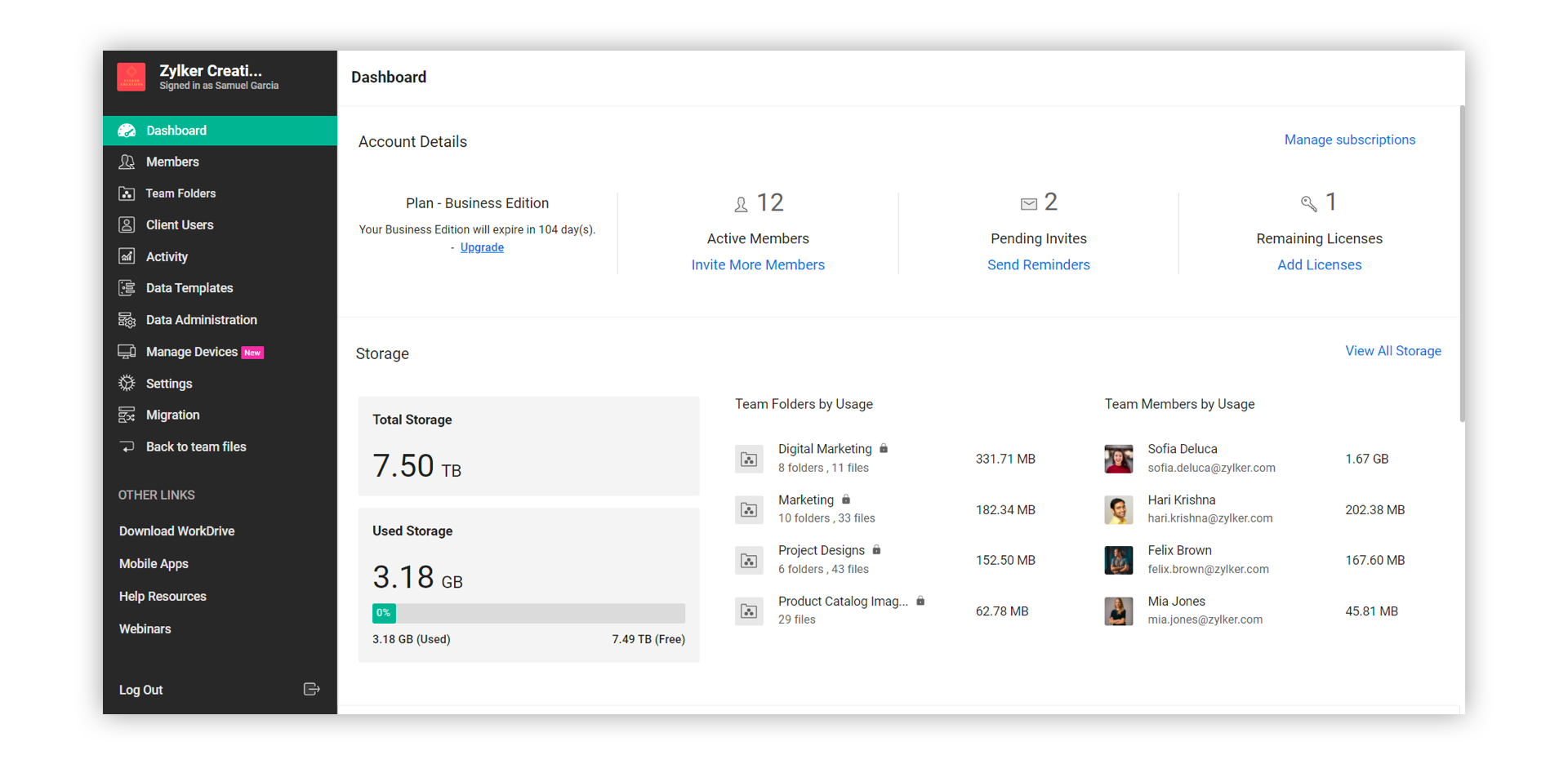Select Migration in the sidebar
Image resolution: width=1568 pixels, height=764 pixels.
point(172,415)
